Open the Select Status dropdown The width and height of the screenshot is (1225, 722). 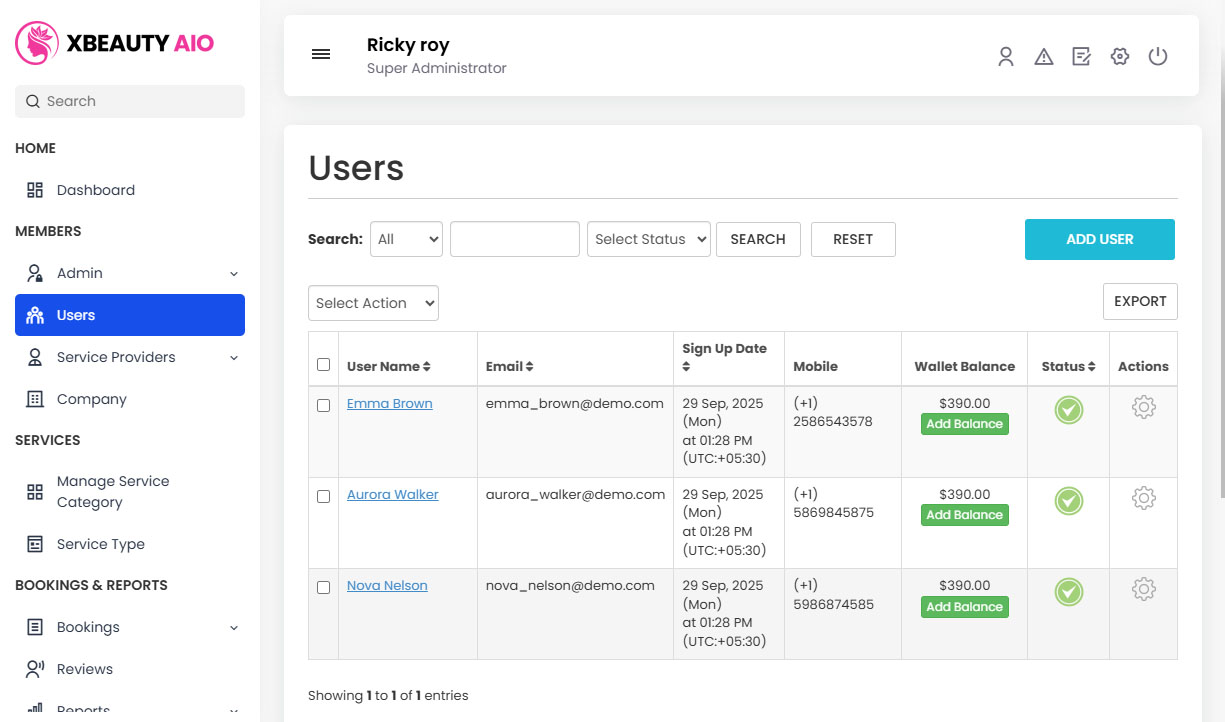[648, 239]
